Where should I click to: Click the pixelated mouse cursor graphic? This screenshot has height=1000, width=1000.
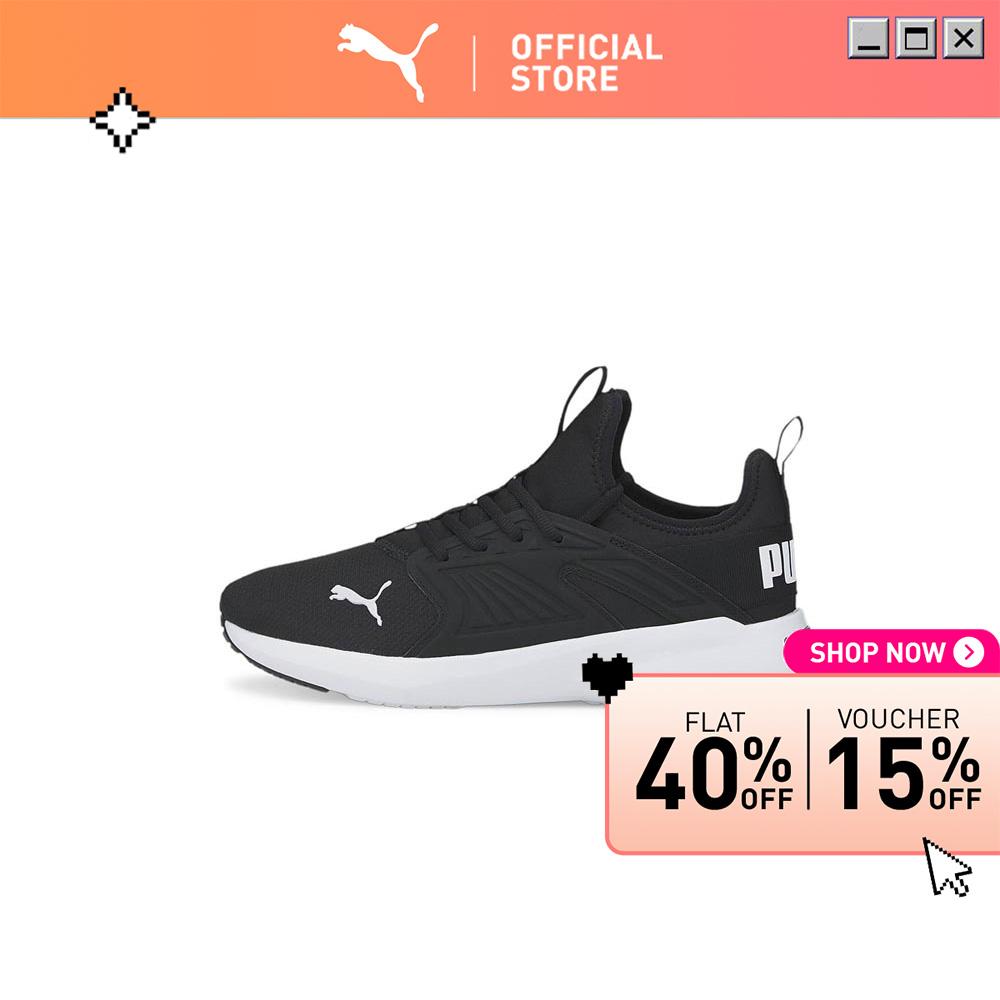click(947, 867)
